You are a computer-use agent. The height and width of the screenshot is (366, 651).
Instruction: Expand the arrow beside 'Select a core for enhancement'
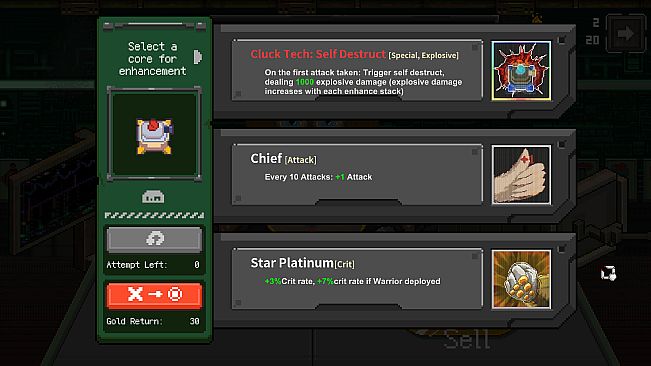(198, 57)
